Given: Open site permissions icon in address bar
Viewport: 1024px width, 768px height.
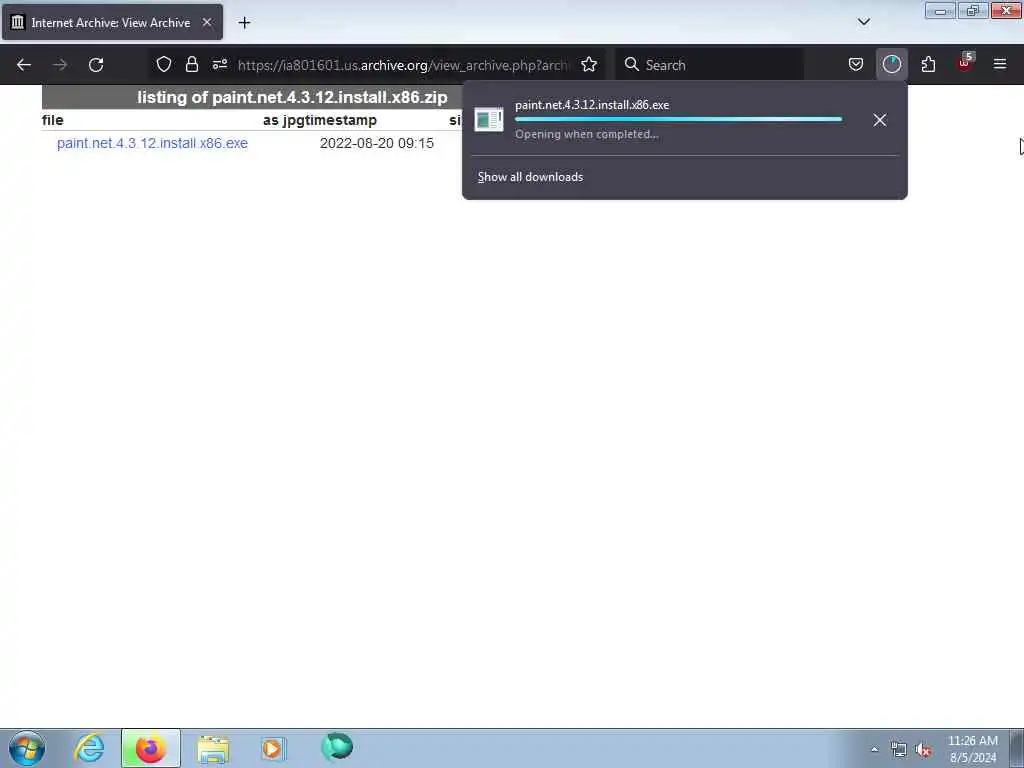Looking at the screenshot, I should click(219, 64).
